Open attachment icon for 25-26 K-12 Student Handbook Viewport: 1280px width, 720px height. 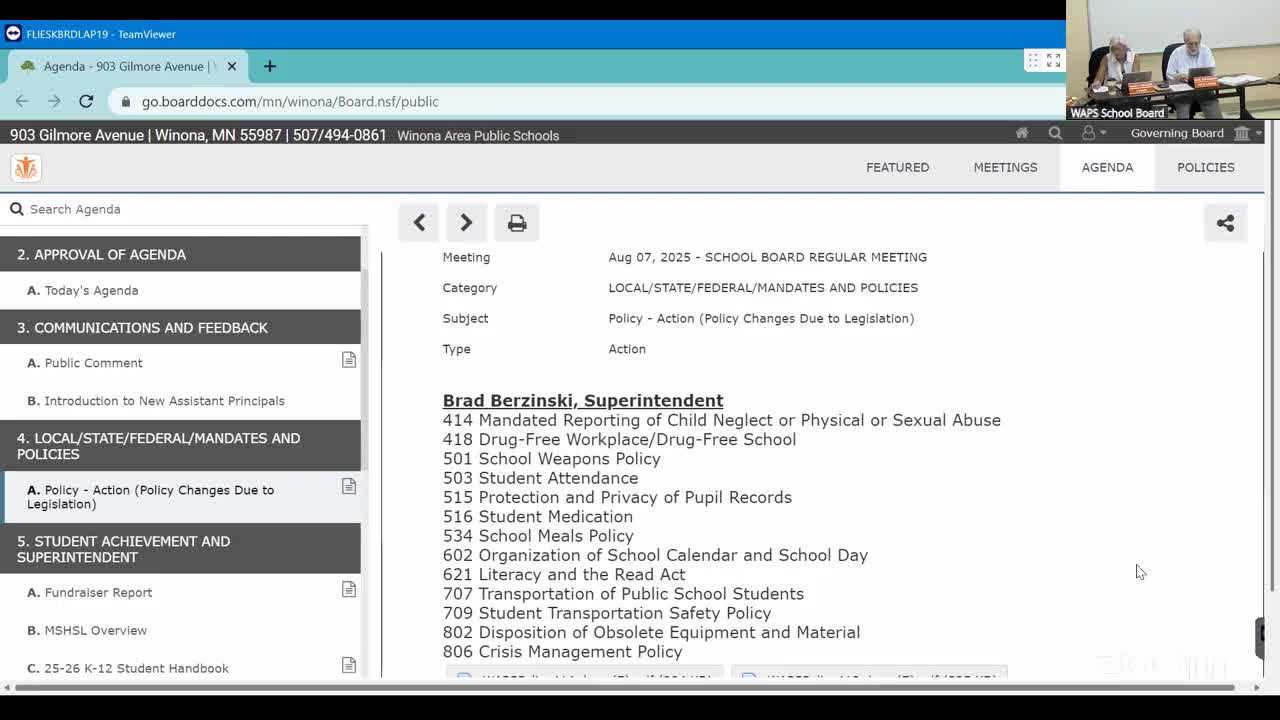(x=349, y=665)
